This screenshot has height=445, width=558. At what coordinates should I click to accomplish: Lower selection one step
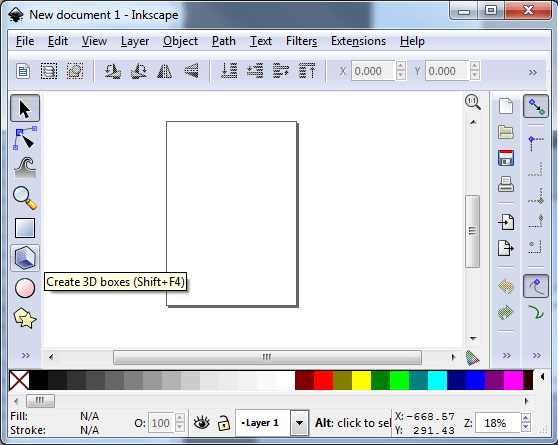click(x=255, y=71)
